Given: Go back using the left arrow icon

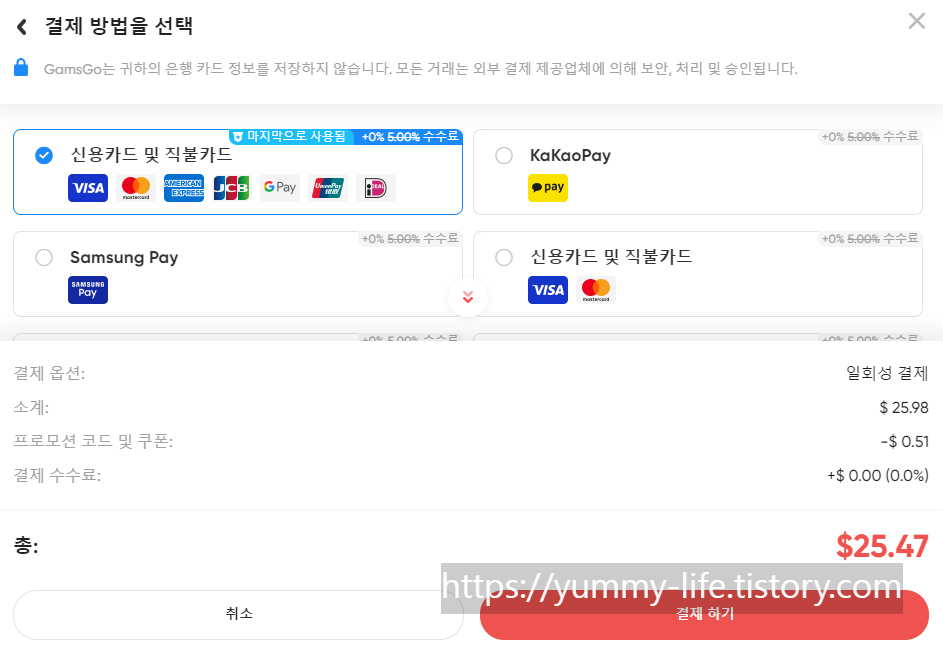Looking at the screenshot, I should [x=22, y=26].
